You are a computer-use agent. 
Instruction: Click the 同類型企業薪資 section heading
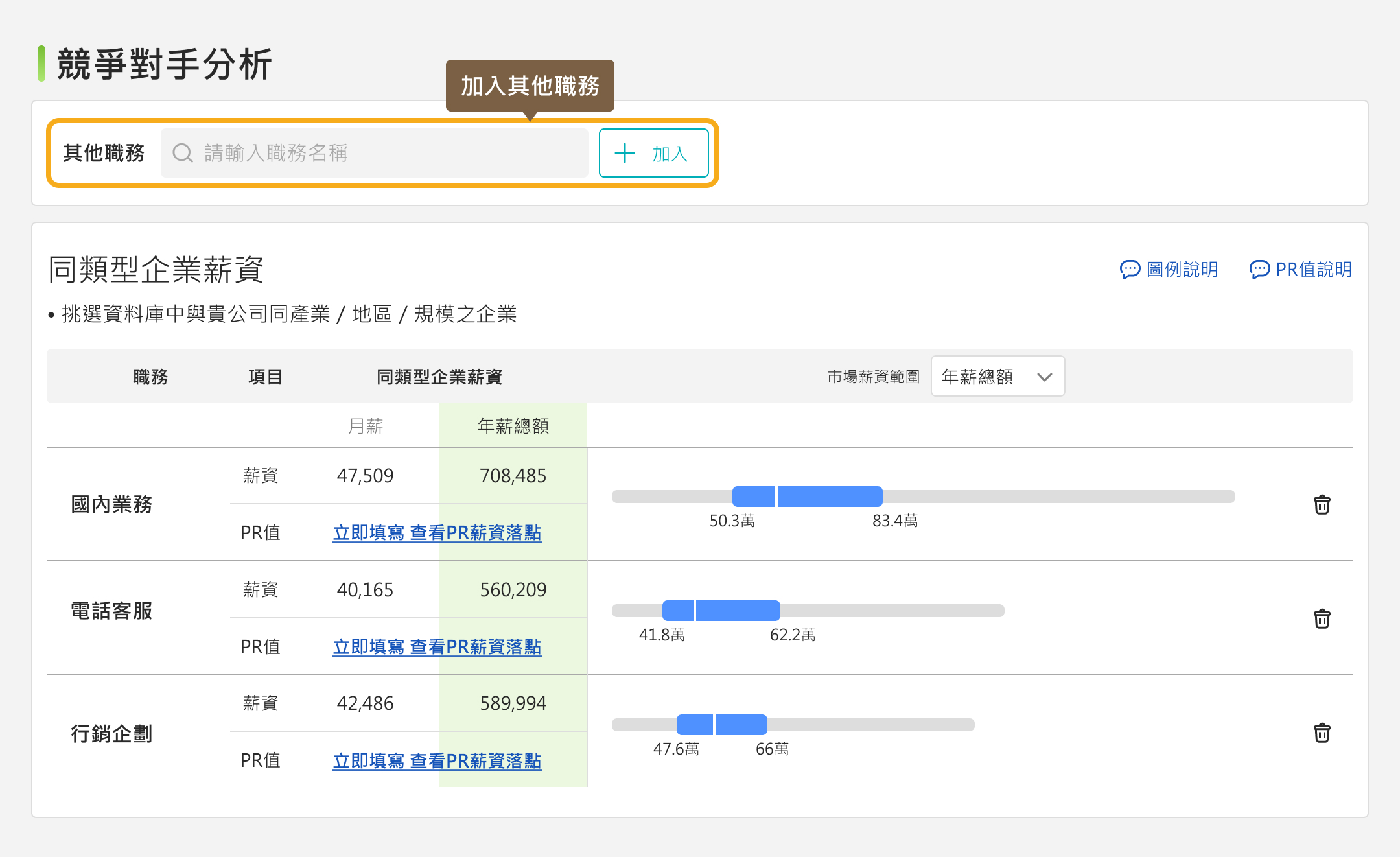click(x=156, y=270)
